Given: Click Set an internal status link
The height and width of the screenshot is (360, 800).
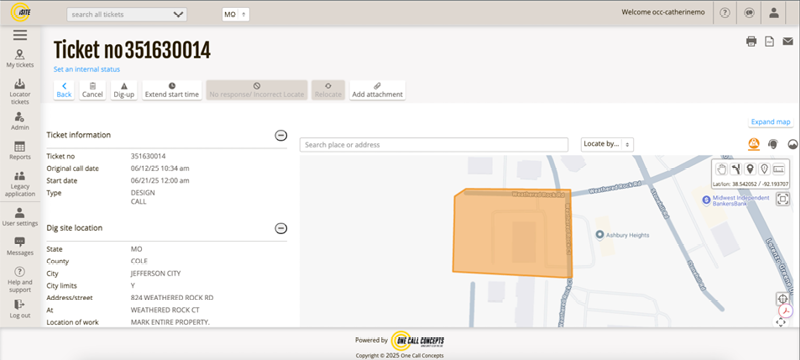Looking at the screenshot, I should click(x=87, y=69).
